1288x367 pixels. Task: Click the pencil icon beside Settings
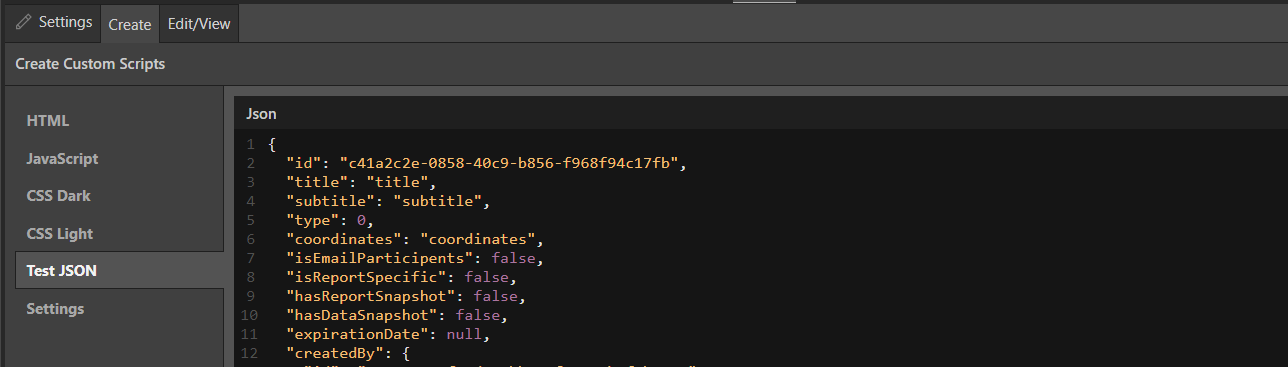(23, 22)
